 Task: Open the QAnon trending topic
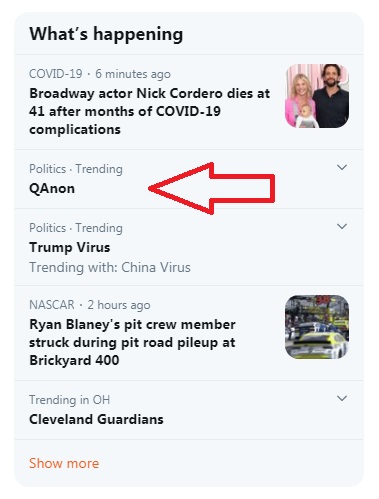52,188
